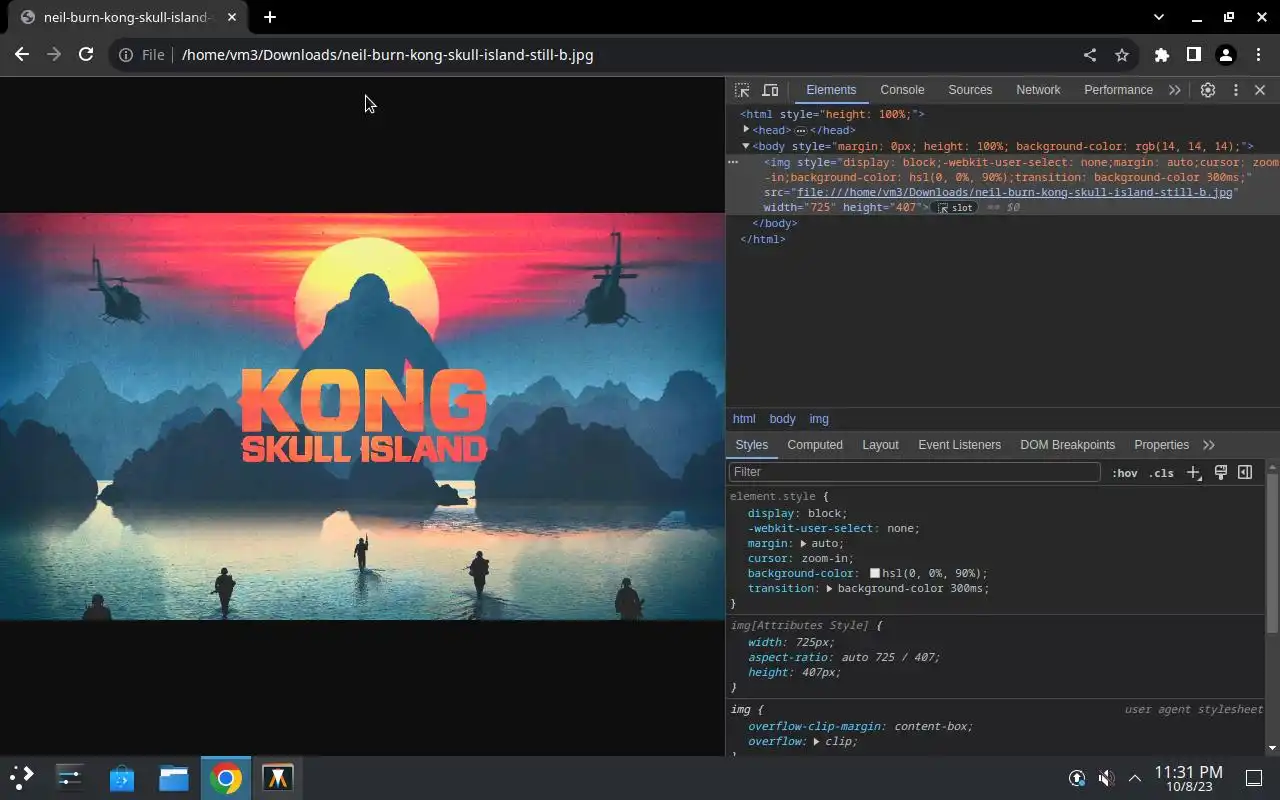
Task: Go back in browser history
Action: click(x=22, y=55)
